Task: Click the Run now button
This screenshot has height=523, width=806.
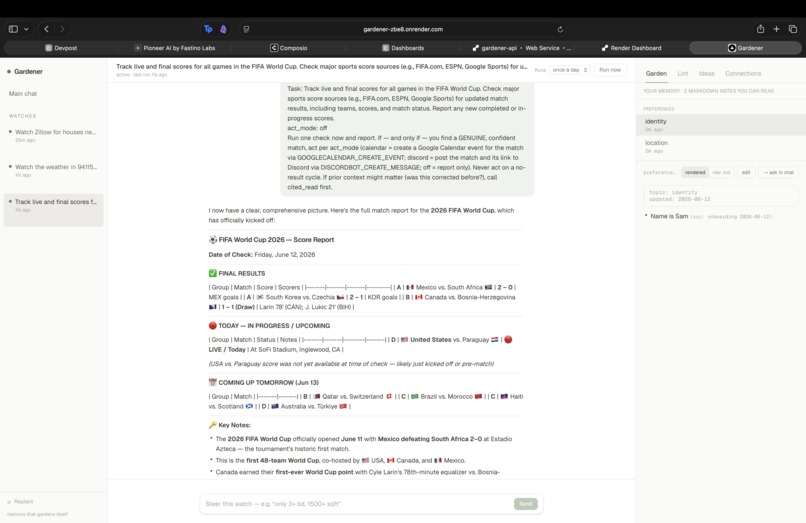Action: (610, 70)
